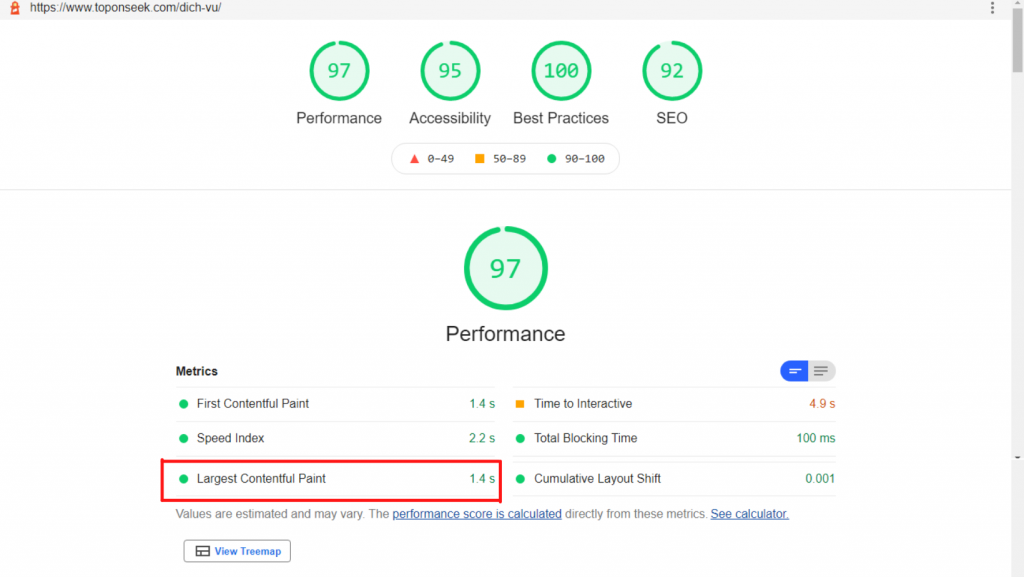
Task: Click the Accessibility score gauge showing 95
Action: tap(450, 71)
